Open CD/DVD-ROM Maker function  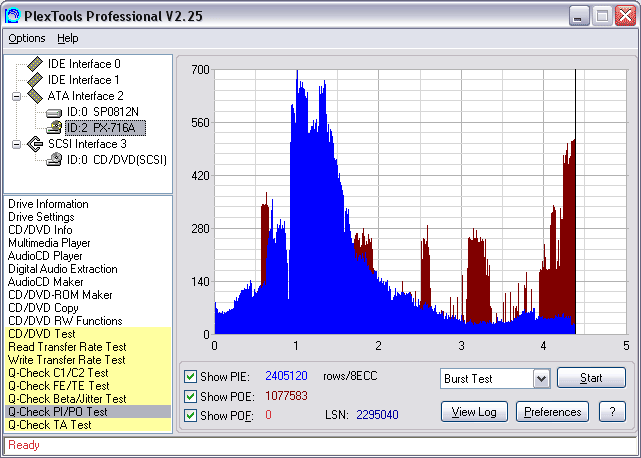pos(60,295)
